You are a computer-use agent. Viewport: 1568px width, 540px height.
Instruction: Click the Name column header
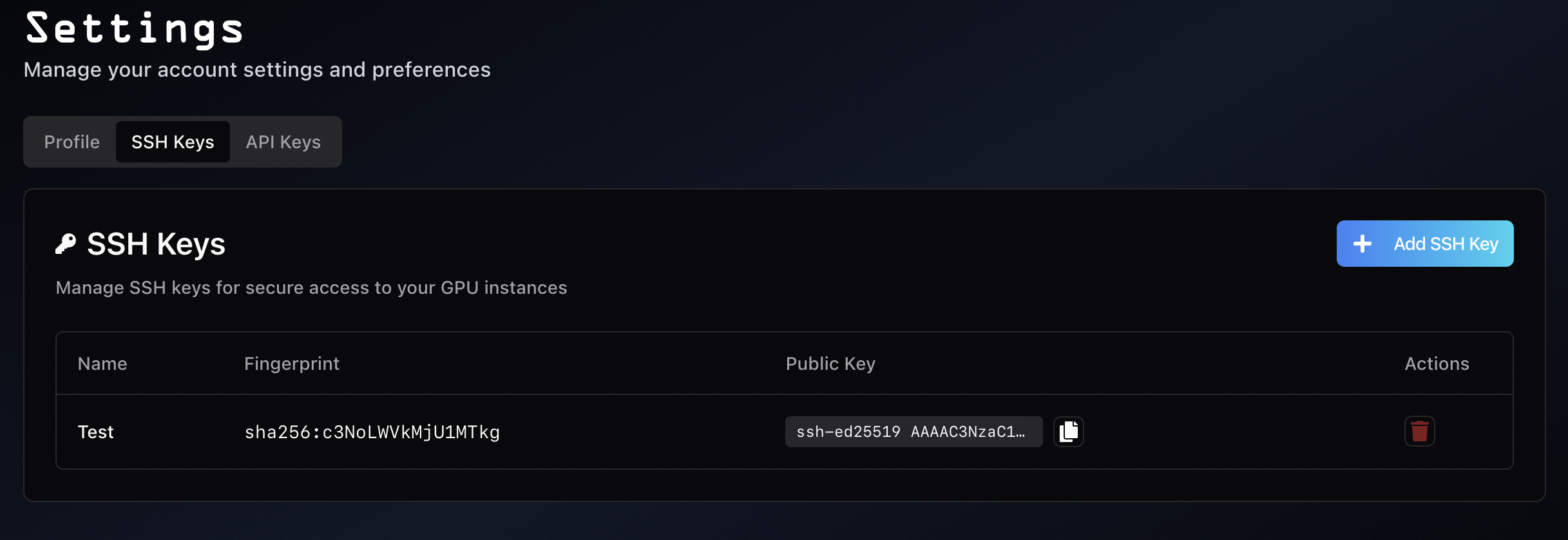(102, 363)
